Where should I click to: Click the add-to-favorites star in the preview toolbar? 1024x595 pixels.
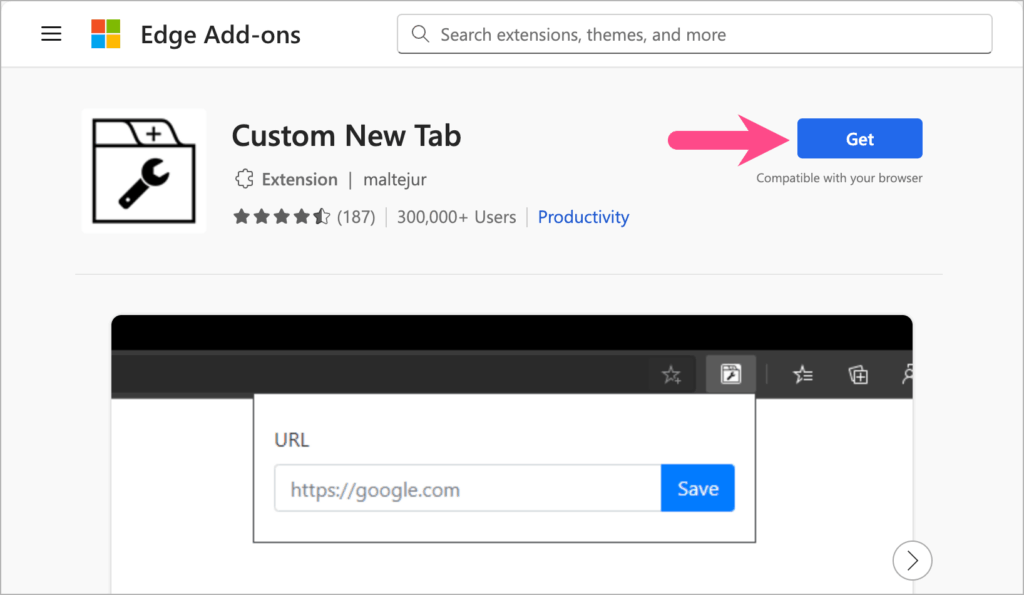pyautogui.click(x=671, y=373)
